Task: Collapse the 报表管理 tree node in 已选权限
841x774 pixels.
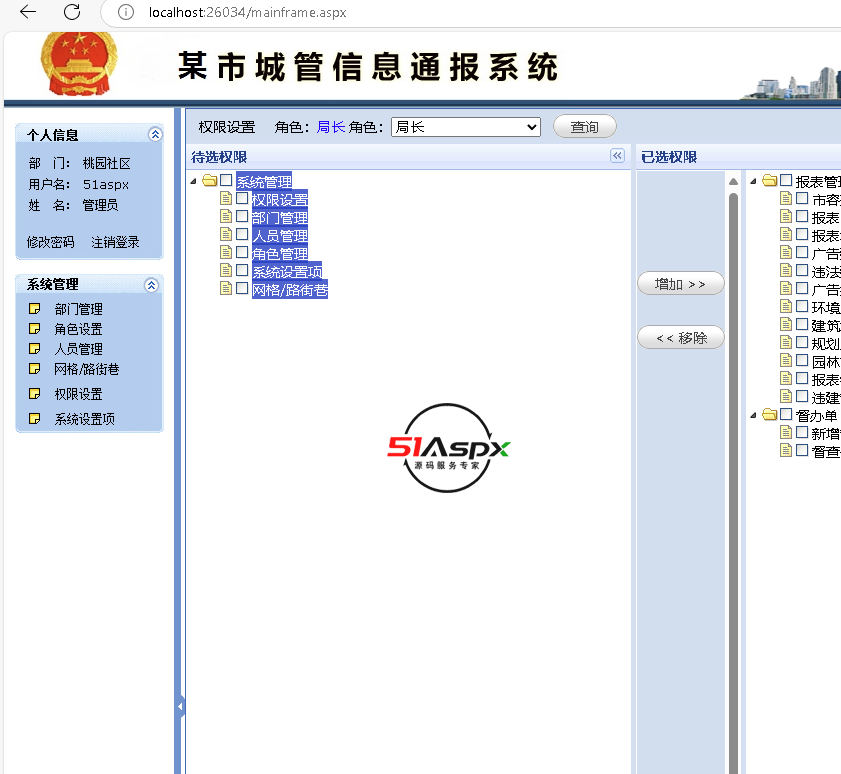Action: 753,181
